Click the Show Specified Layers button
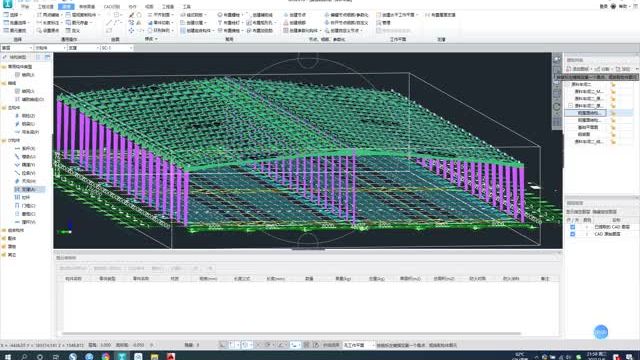 point(578,212)
